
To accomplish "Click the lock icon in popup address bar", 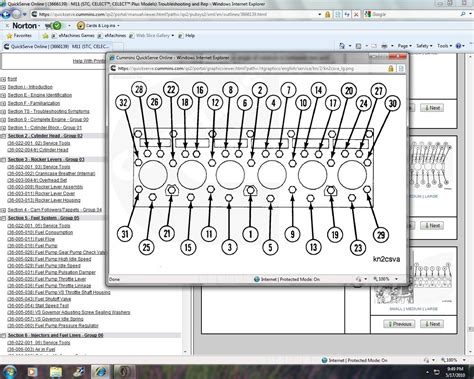I will 391,68.
